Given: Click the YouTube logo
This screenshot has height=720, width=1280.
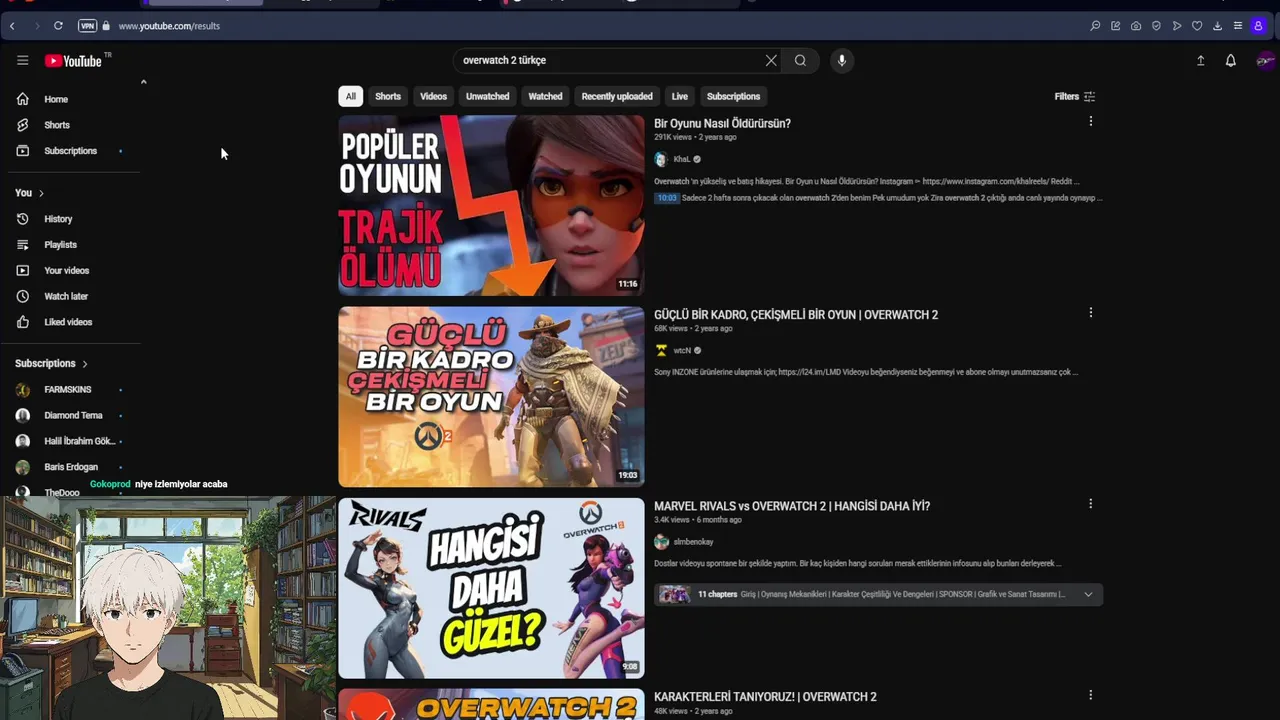Looking at the screenshot, I should [73, 61].
